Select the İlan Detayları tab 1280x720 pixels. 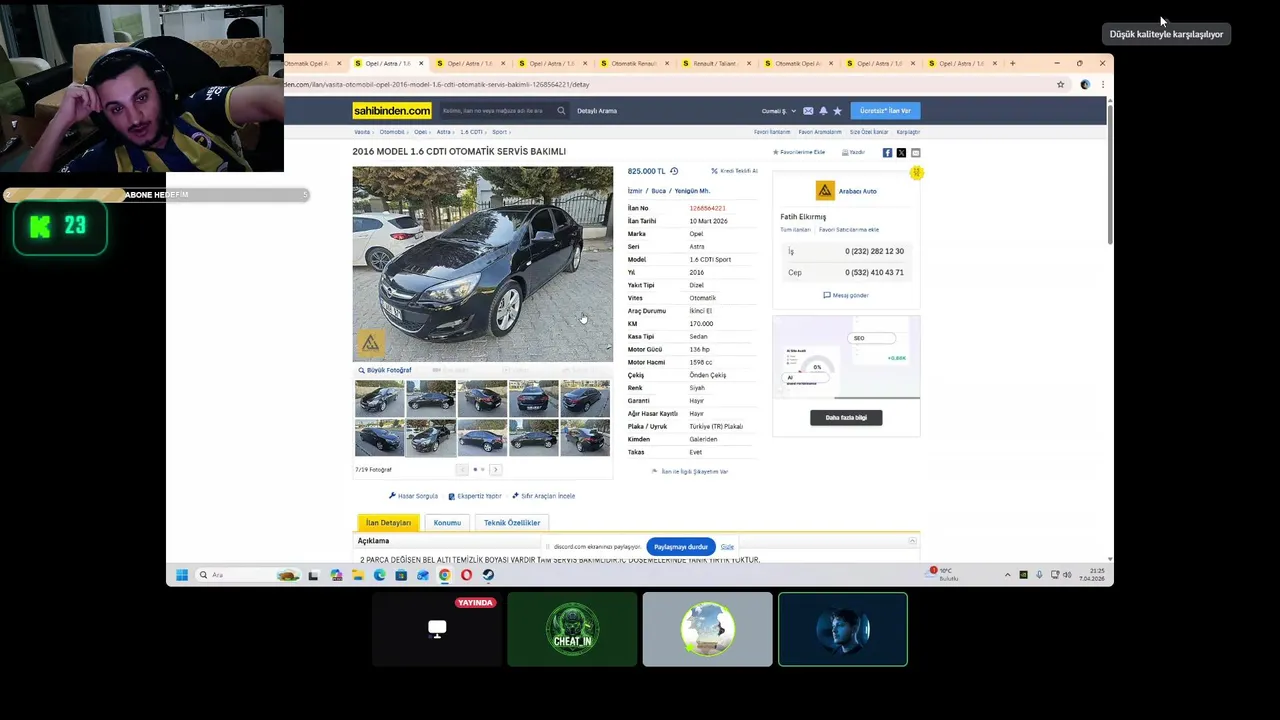coord(388,523)
